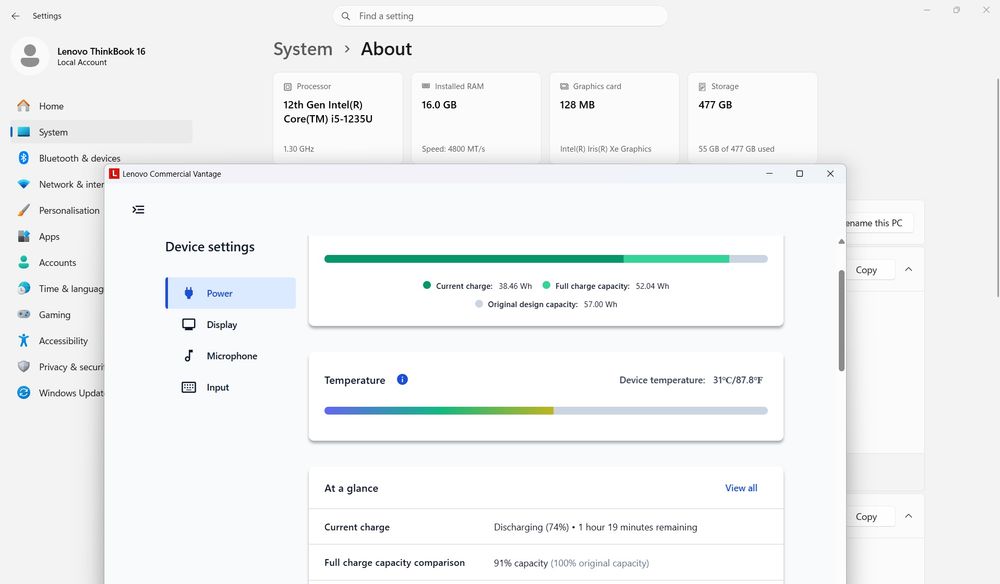The width and height of the screenshot is (1000, 584).
Task: Click the Graphics card info card
Action: coord(615,118)
